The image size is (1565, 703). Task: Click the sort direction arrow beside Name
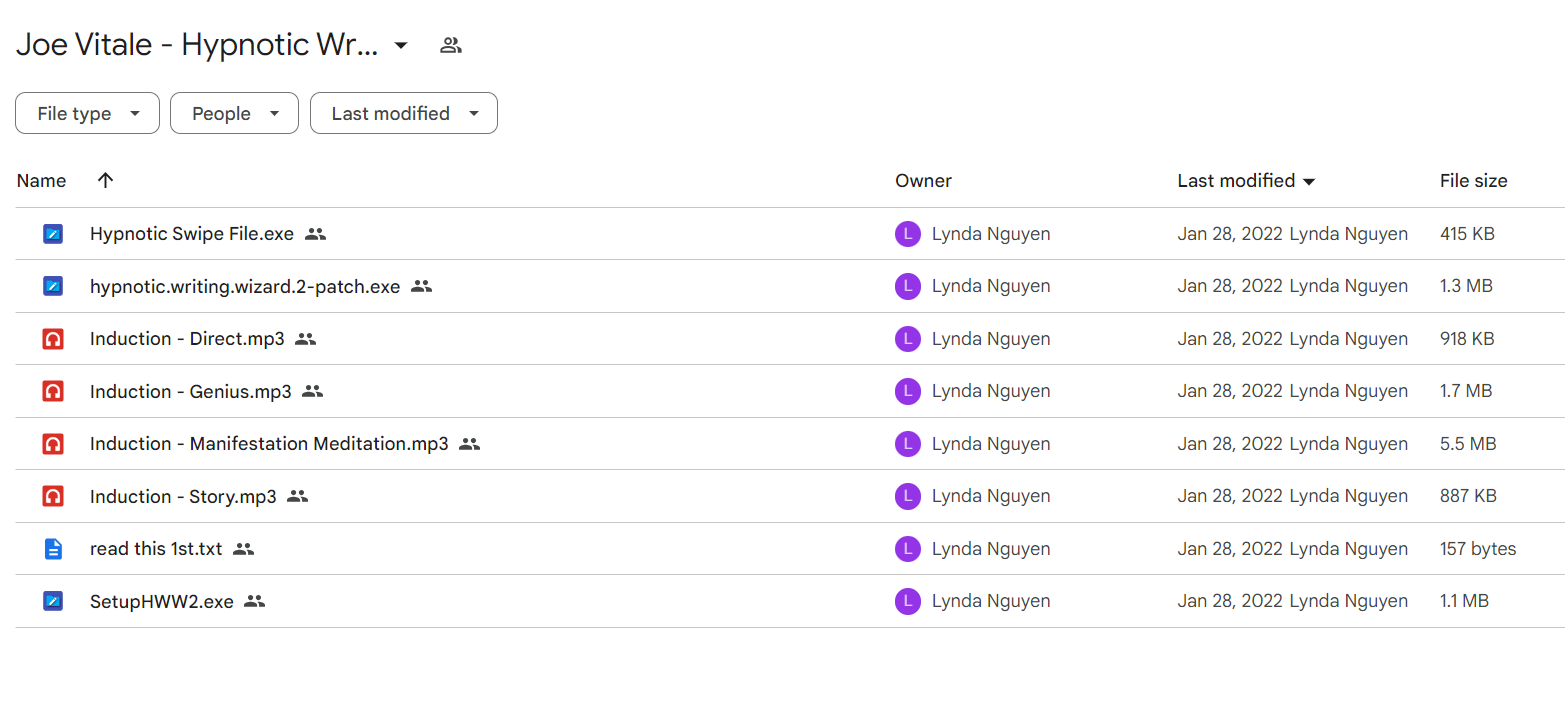[106, 180]
